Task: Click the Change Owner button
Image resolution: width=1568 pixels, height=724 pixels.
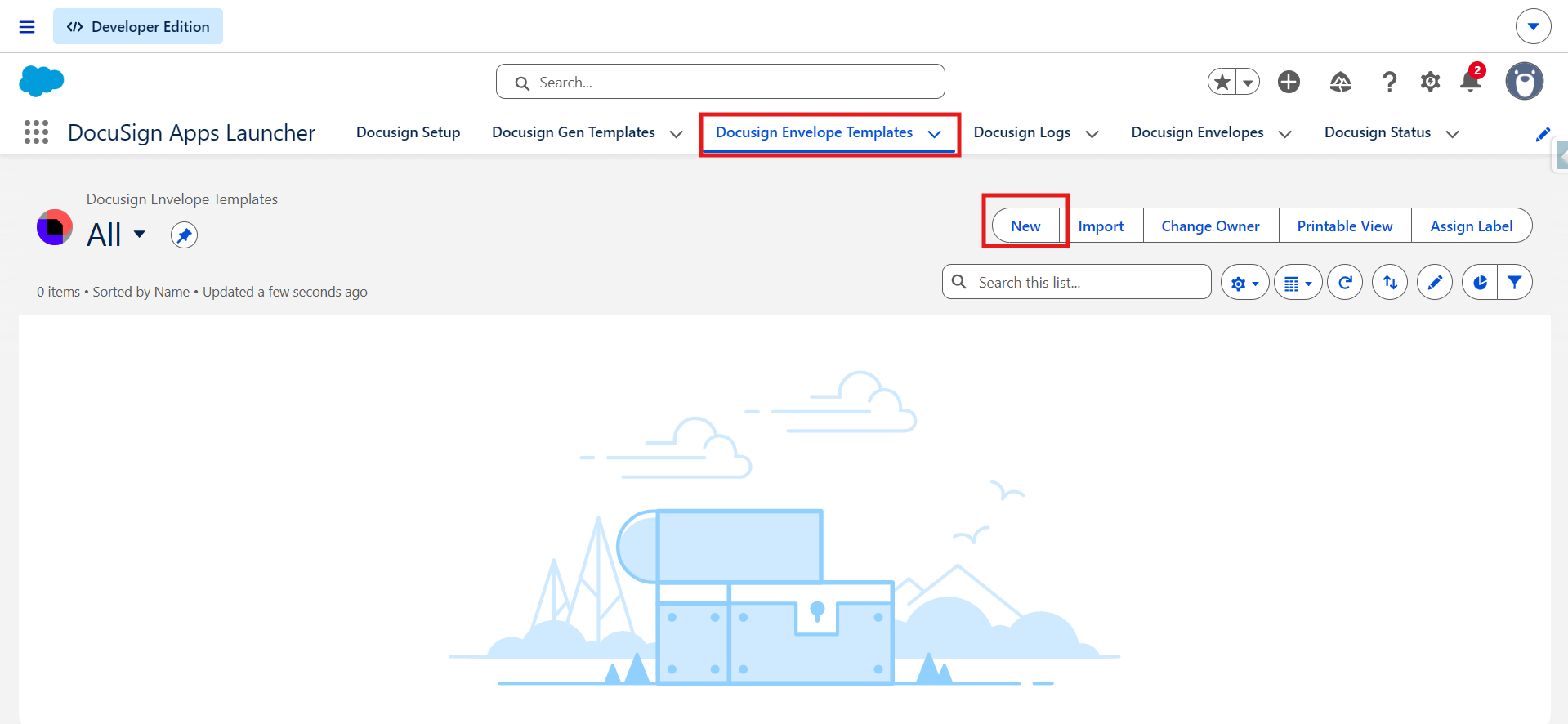Action: (x=1210, y=226)
